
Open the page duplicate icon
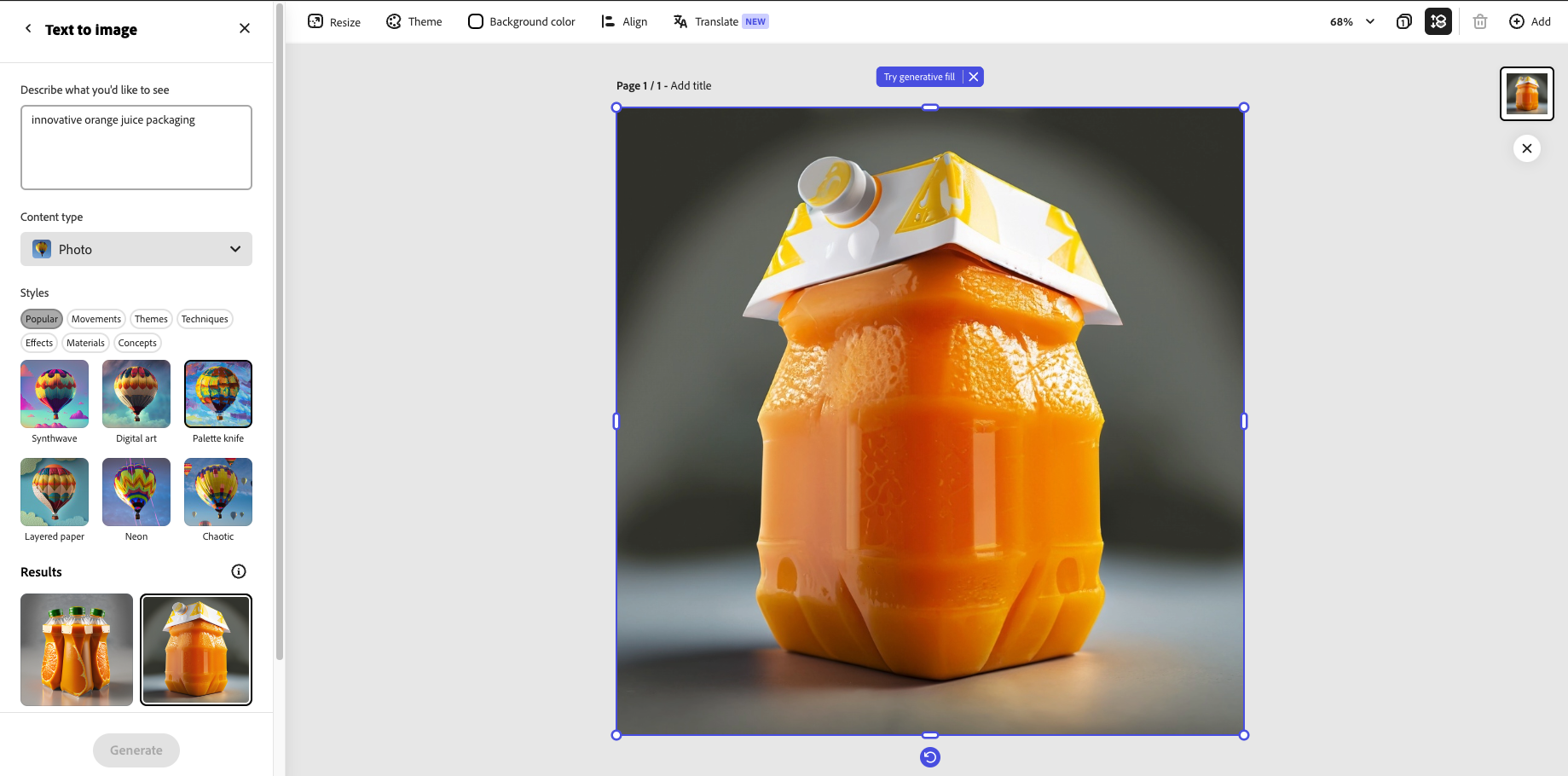coord(1403,21)
